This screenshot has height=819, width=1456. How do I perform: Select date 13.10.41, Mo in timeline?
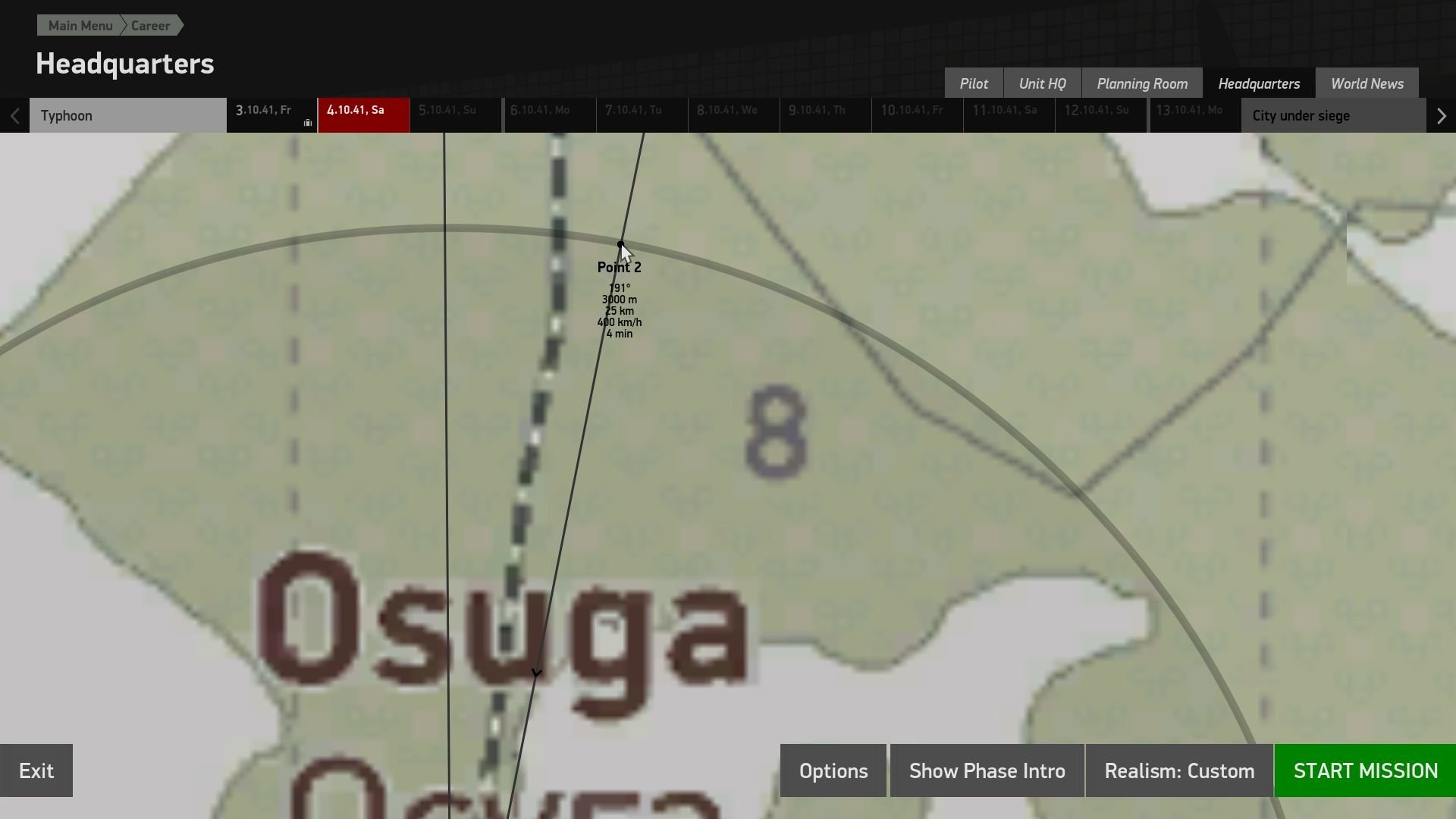[x=1195, y=115]
